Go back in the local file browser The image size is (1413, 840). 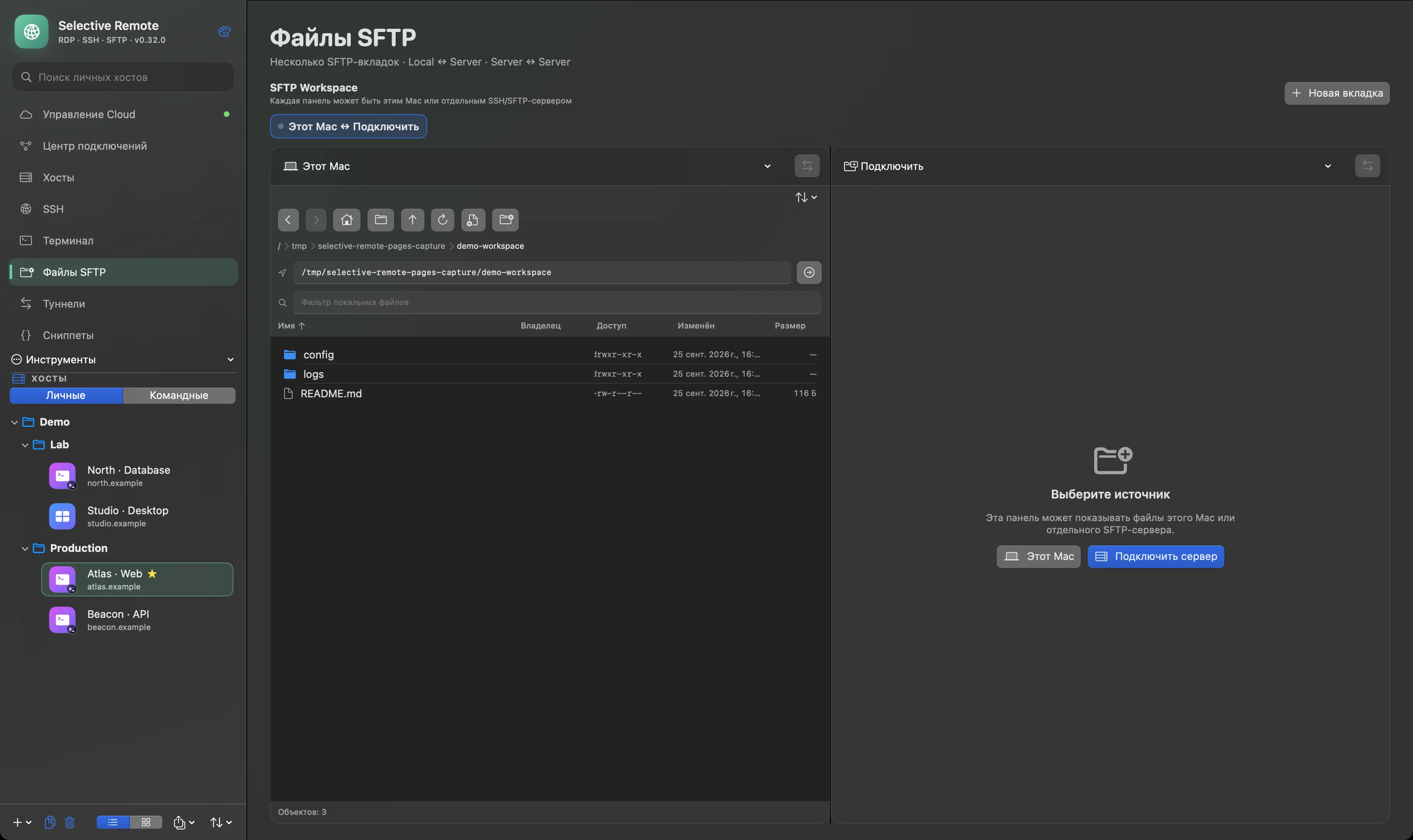(288, 220)
